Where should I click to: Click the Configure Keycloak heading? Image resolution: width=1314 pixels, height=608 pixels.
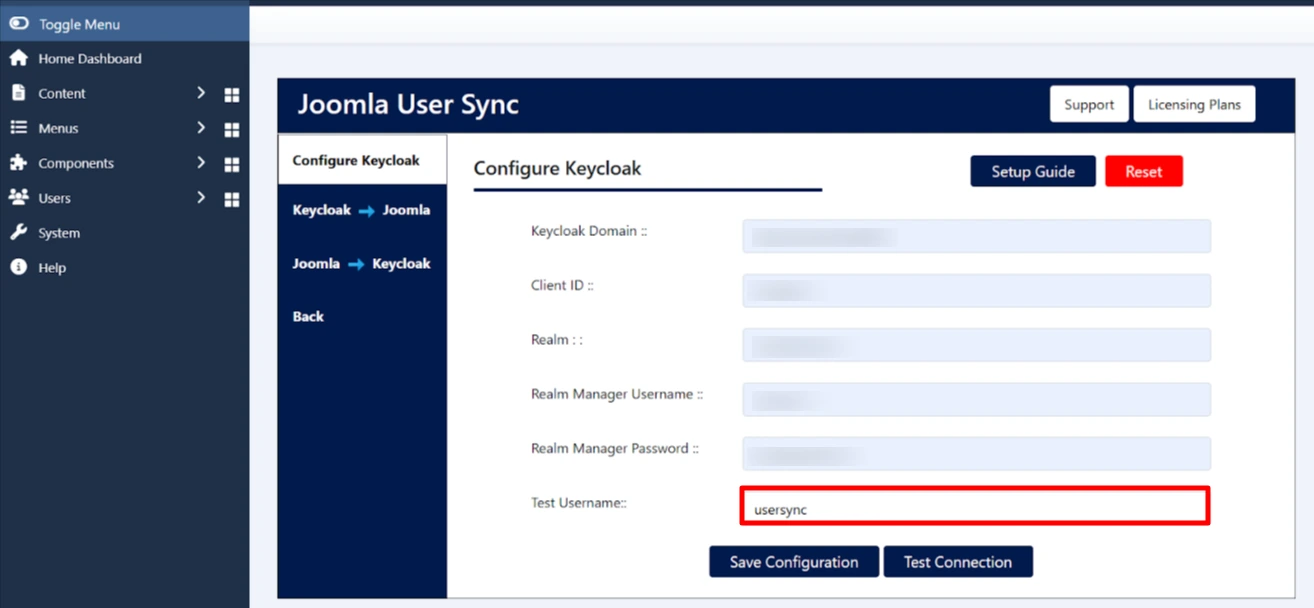point(557,168)
